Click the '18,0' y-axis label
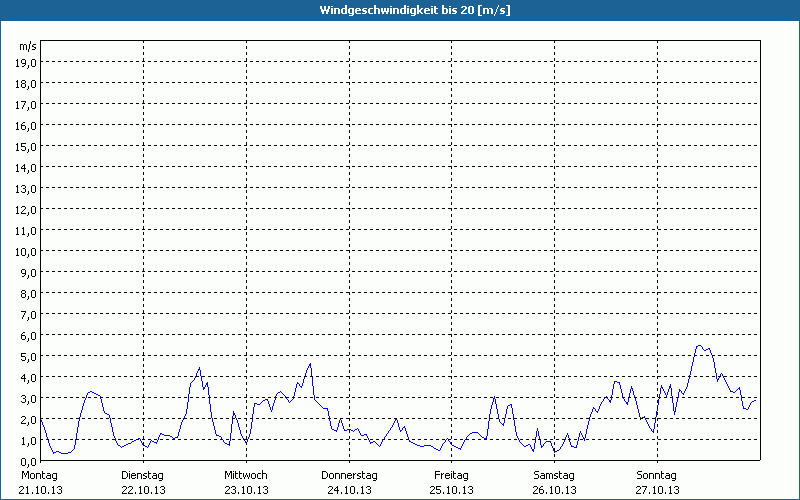 tap(26, 84)
